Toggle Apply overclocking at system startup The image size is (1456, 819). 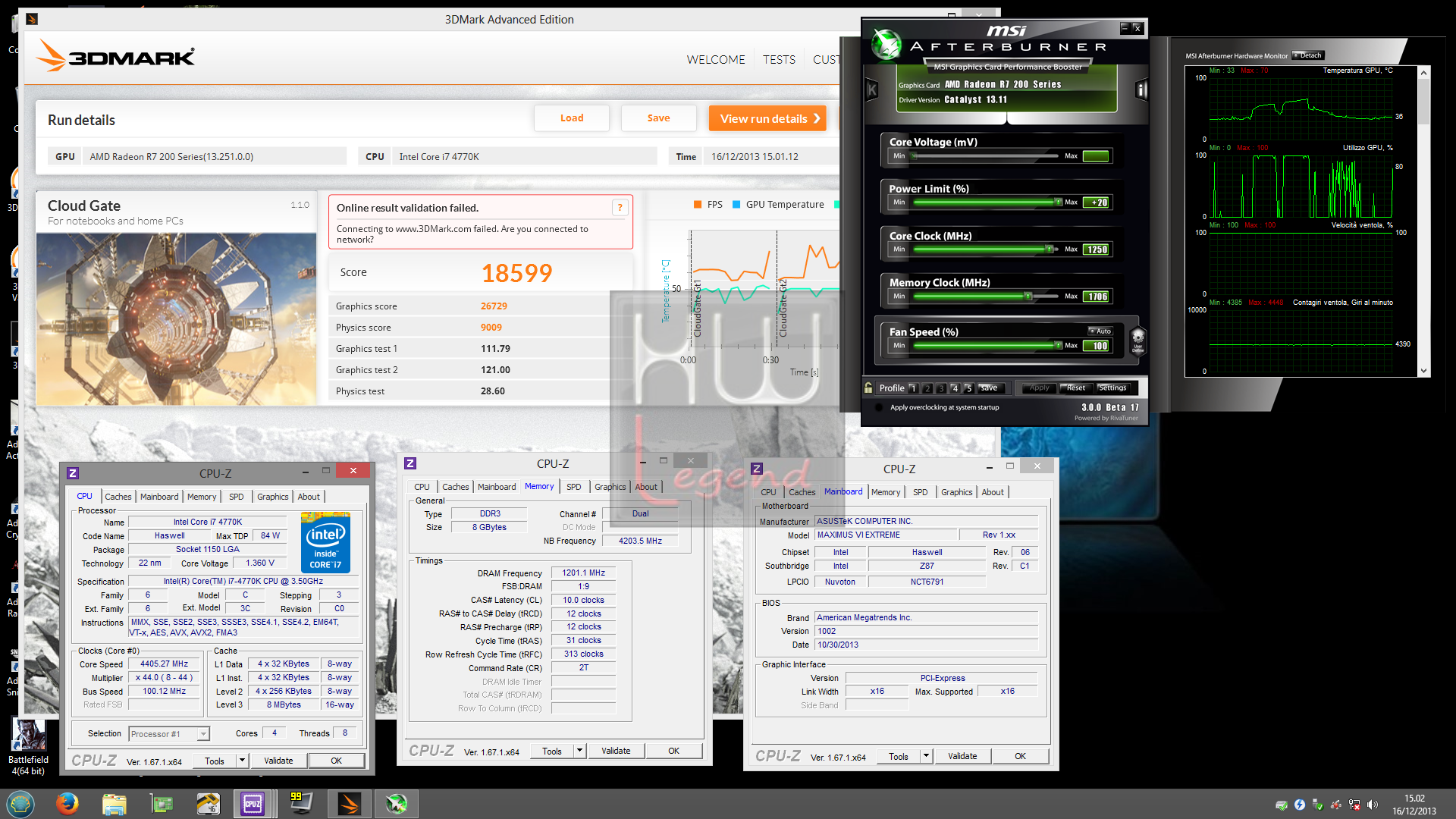pos(879,407)
